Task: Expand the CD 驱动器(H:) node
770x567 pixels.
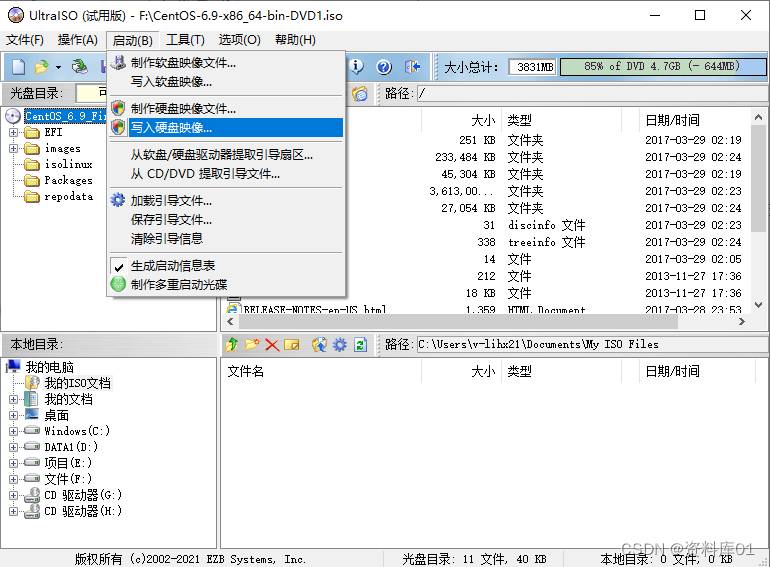Action: click(x=13, y=512)
